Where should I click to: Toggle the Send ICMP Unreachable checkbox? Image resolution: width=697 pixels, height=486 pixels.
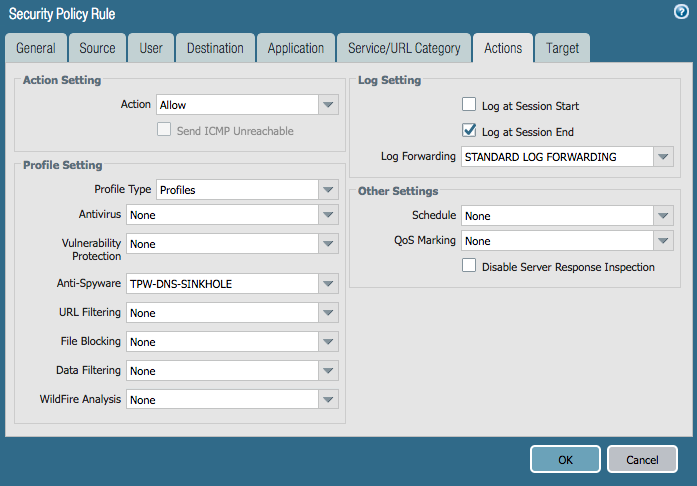[164, 129]
